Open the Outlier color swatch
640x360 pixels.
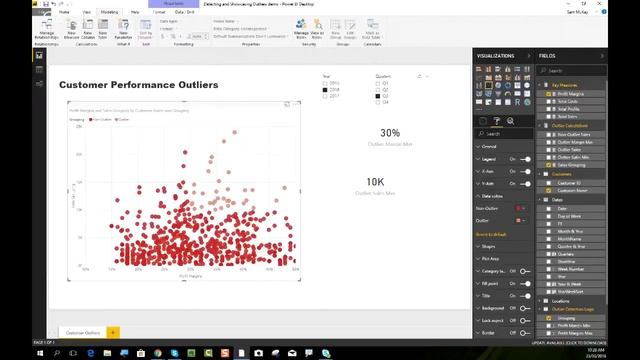click(x=520, y=221)
